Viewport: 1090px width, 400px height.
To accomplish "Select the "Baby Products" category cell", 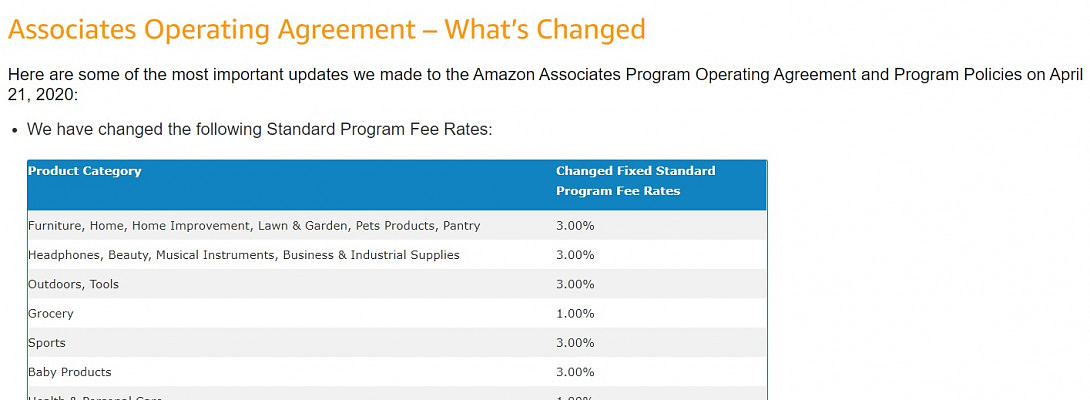I will click(x=70, y=372).
